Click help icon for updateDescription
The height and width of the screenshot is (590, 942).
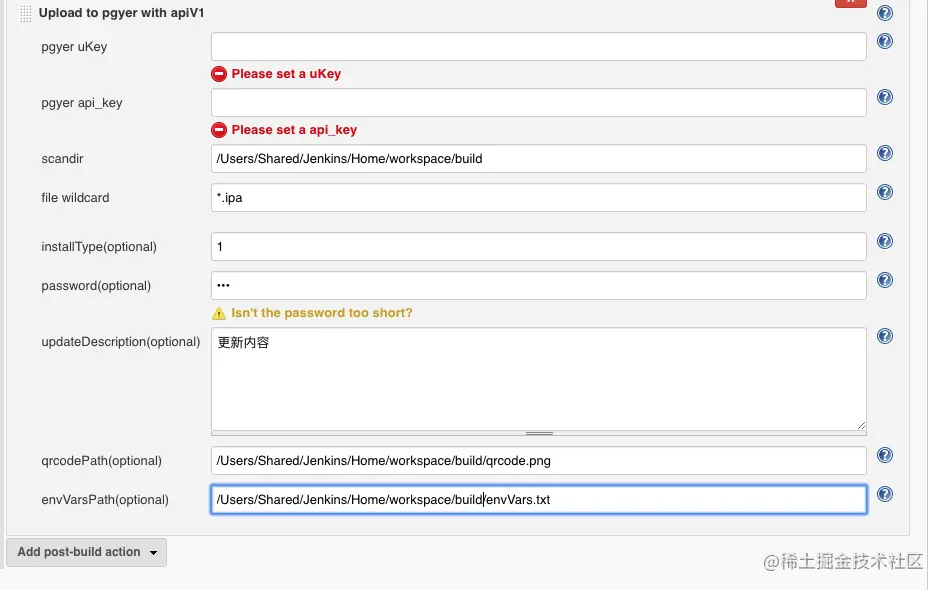[x=884, y=337]
